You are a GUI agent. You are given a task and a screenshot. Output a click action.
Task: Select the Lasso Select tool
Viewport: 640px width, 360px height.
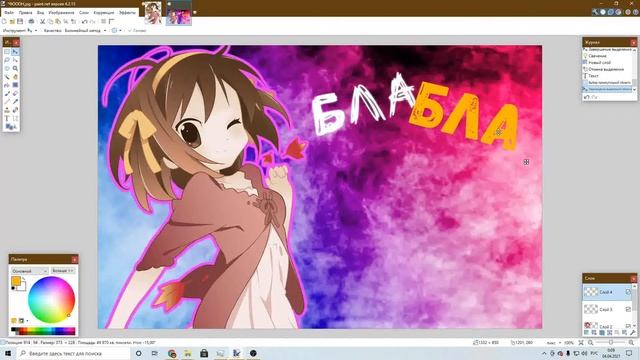pyautogui.click(x=7, y=60)
